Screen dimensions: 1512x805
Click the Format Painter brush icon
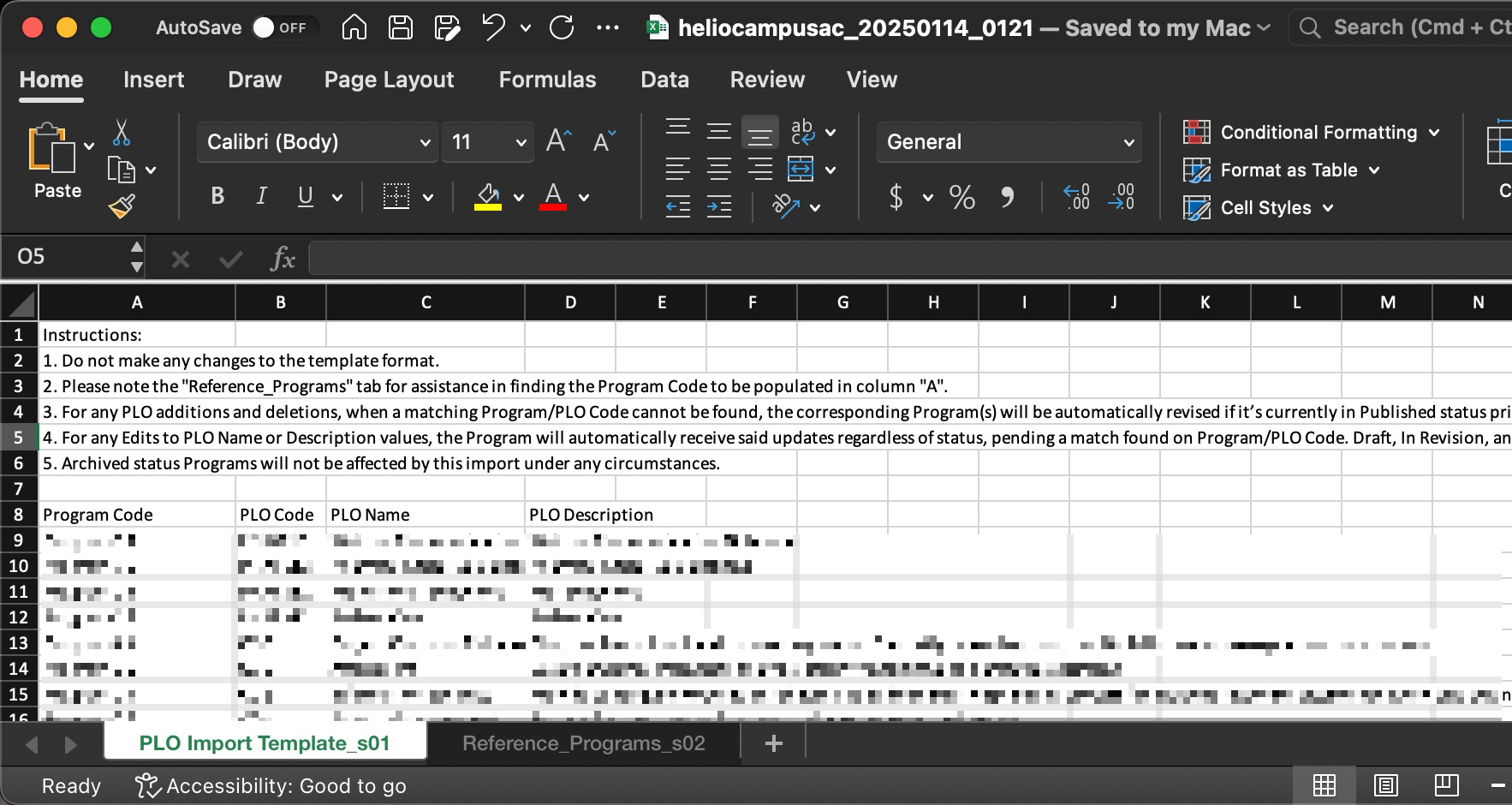[x=122, y=206]
